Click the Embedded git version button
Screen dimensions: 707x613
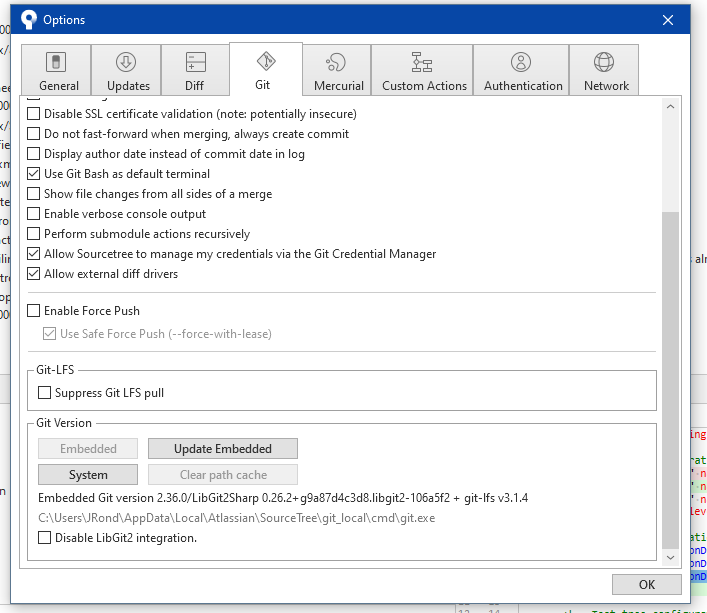pos(88,448)
